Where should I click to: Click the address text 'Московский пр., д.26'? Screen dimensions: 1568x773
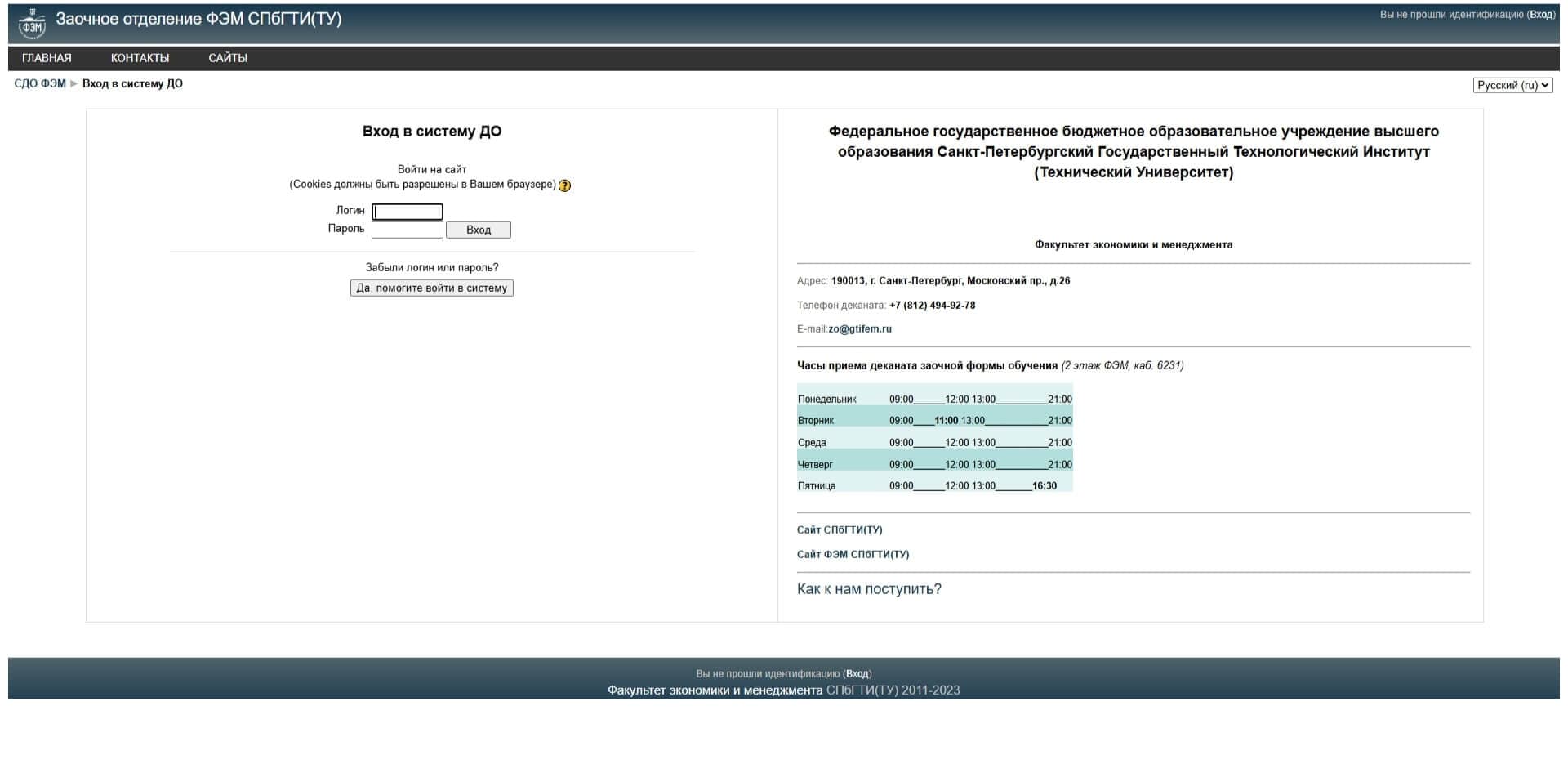click(1018, 281)
